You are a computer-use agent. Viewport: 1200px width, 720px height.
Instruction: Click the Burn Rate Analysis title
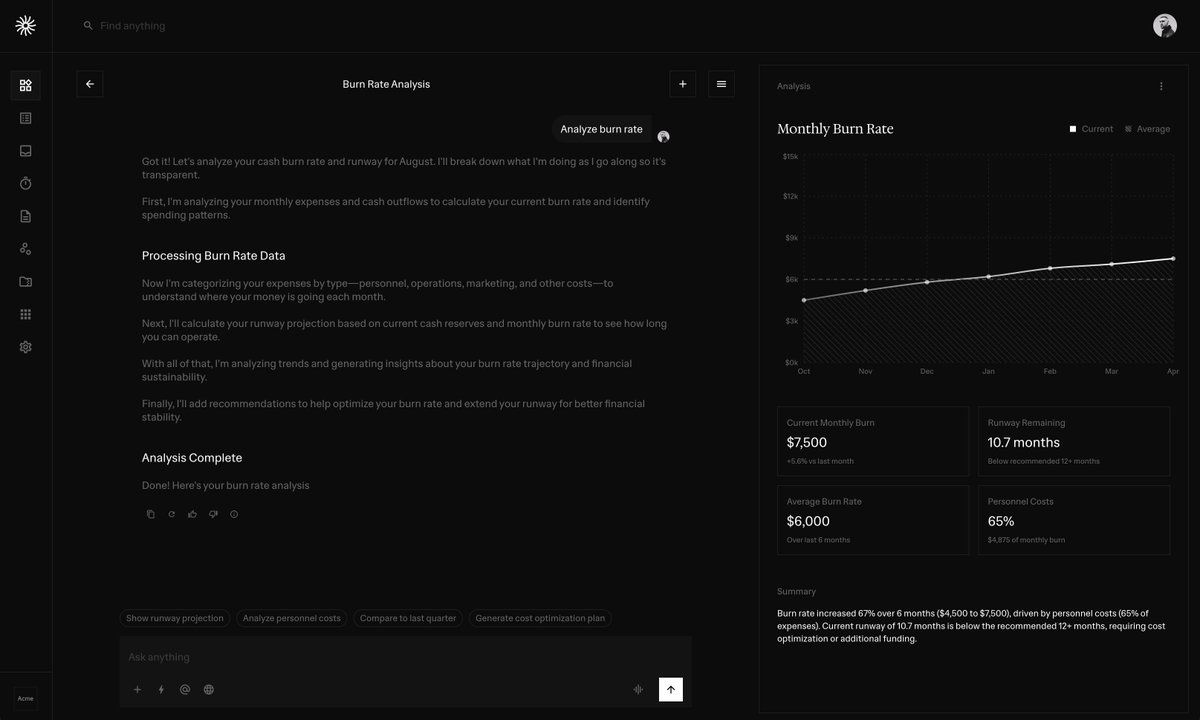(386, 84)
